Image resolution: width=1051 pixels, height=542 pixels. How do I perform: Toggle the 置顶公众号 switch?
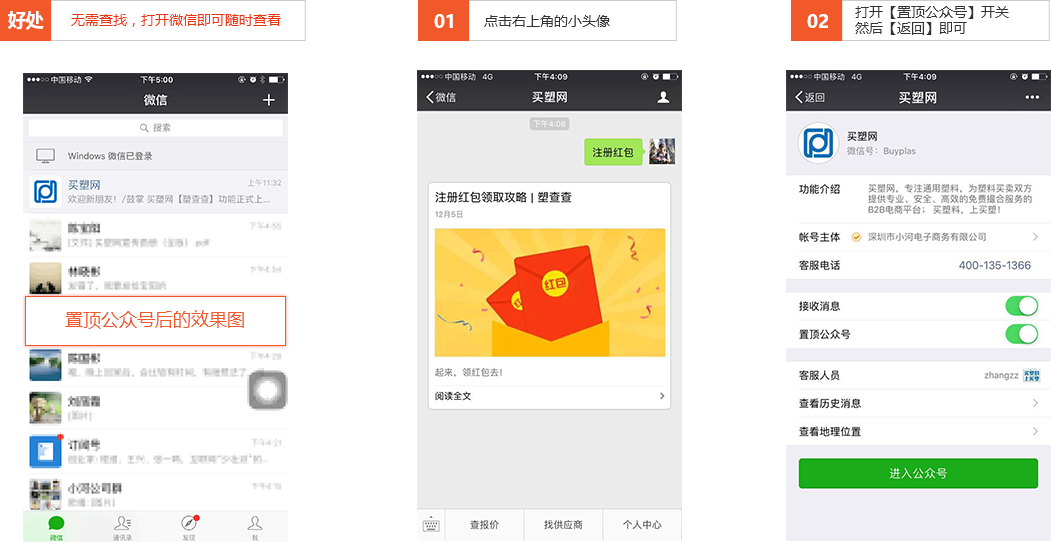point(1022,334)
